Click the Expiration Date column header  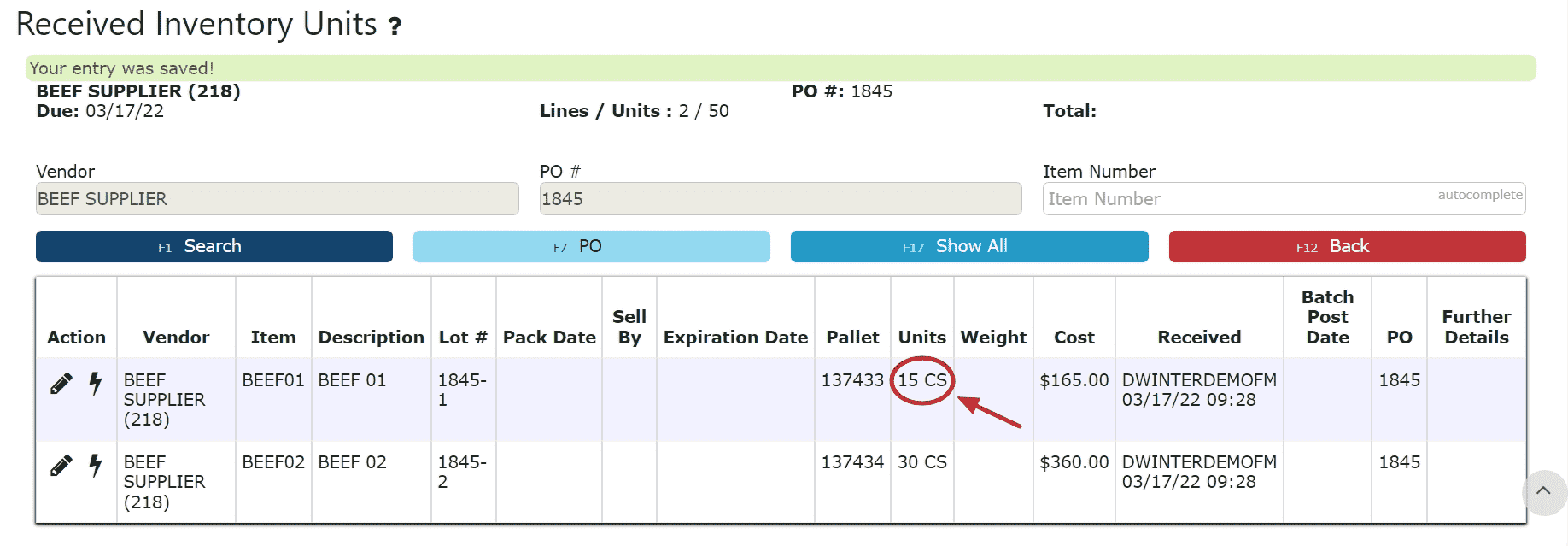(735, 338)
